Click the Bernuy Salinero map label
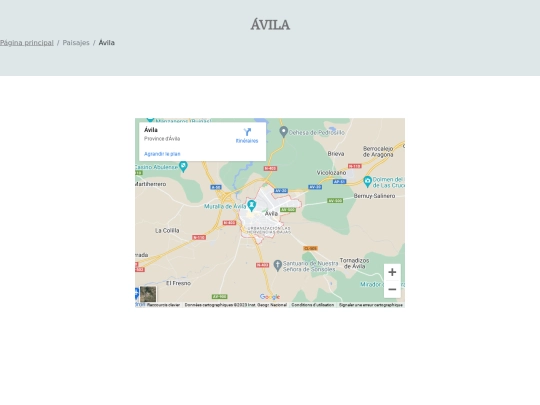The image size is (540, 405). [374, 196]
